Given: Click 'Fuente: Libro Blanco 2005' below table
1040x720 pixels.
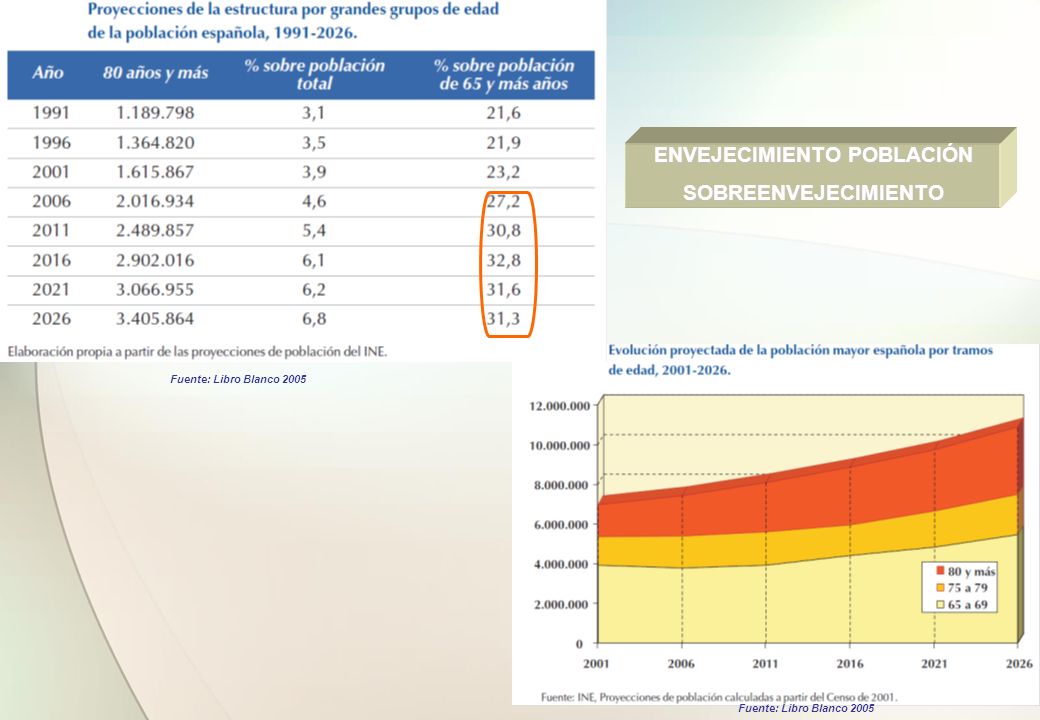Looking at the screenshot, I should click(238, 379).
